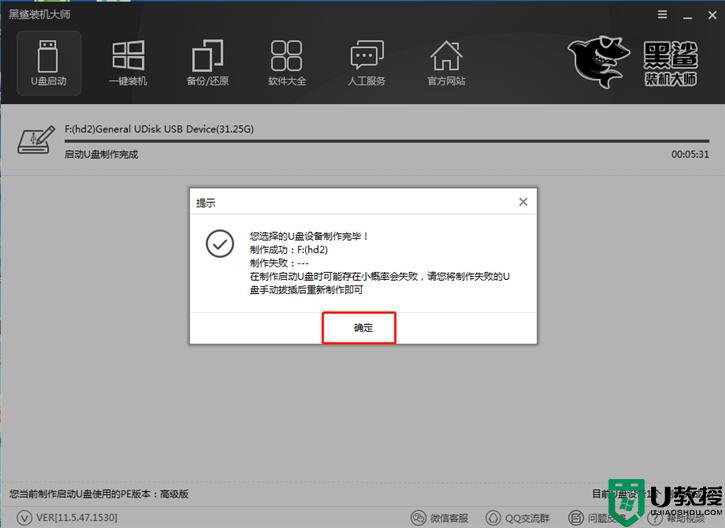Click the device name F:(hd2)General UDisk text
The width and height of the screenshot is (725, 528).
[x=159, y=129]
